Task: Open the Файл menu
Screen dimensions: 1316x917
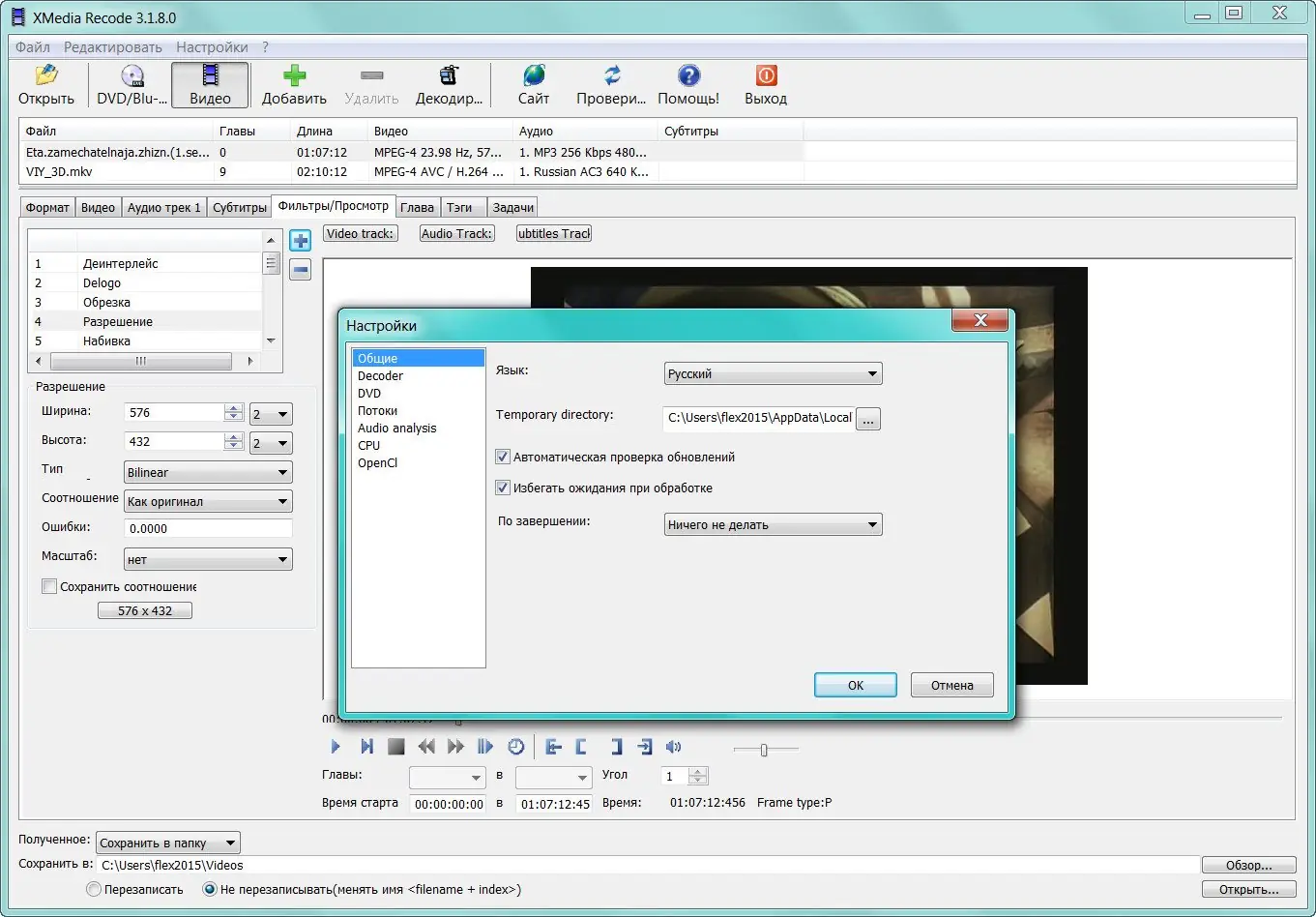Action: pos(33,46)
